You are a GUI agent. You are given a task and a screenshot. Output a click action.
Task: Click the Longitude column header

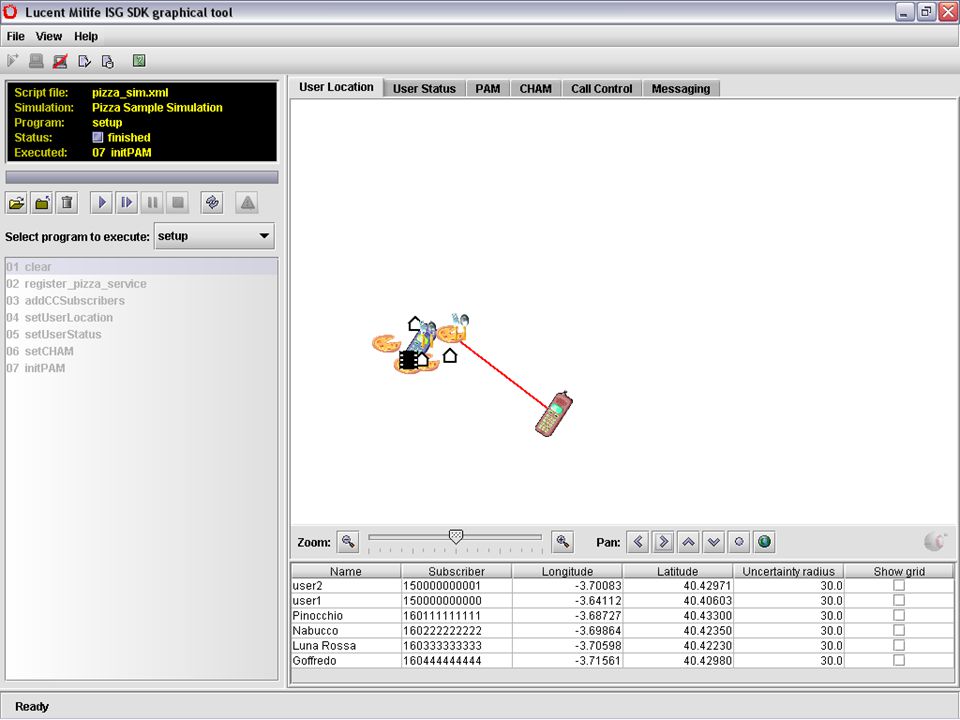click(568, 571)
